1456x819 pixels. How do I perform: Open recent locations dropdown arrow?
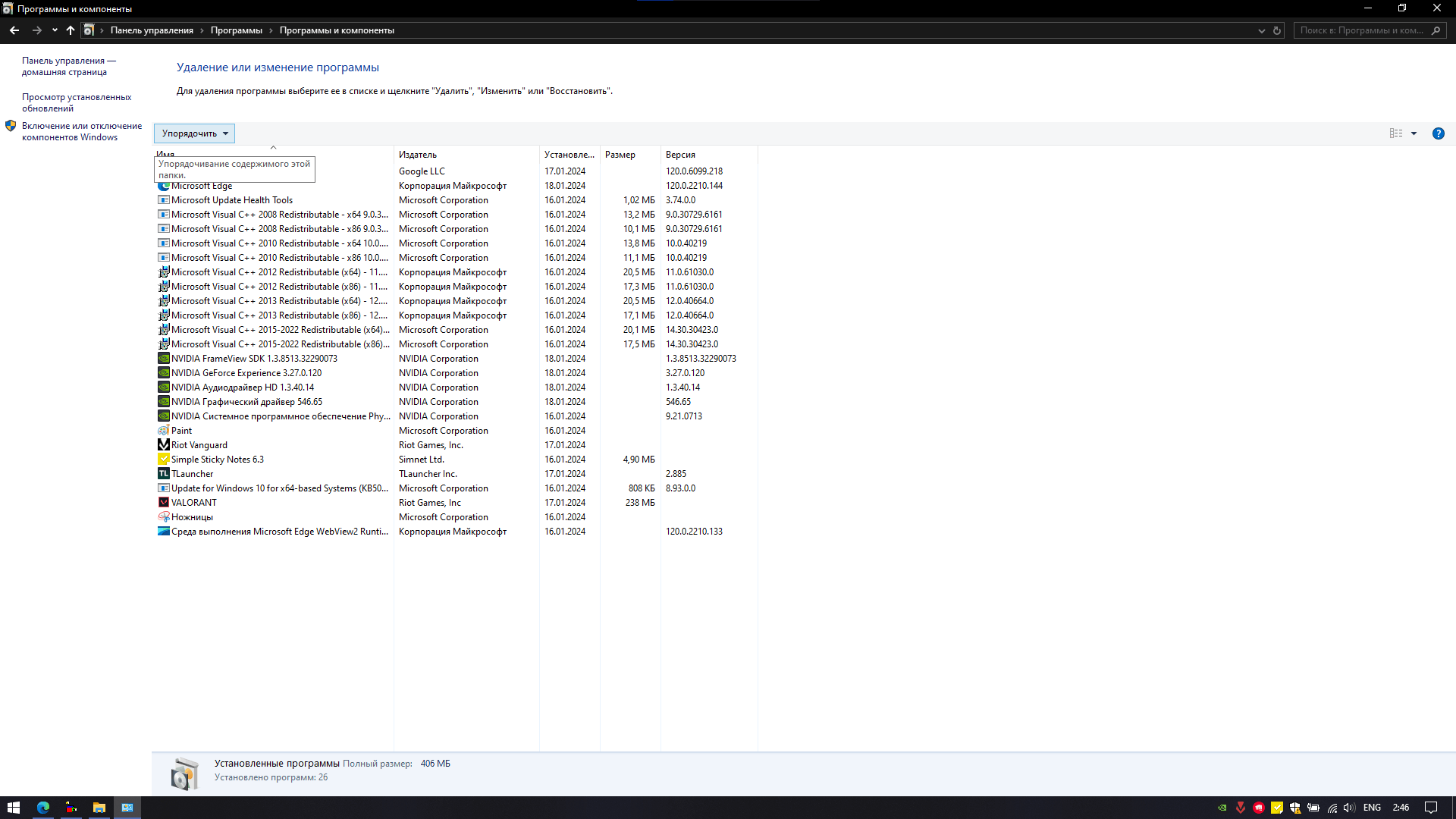(55, 30)
